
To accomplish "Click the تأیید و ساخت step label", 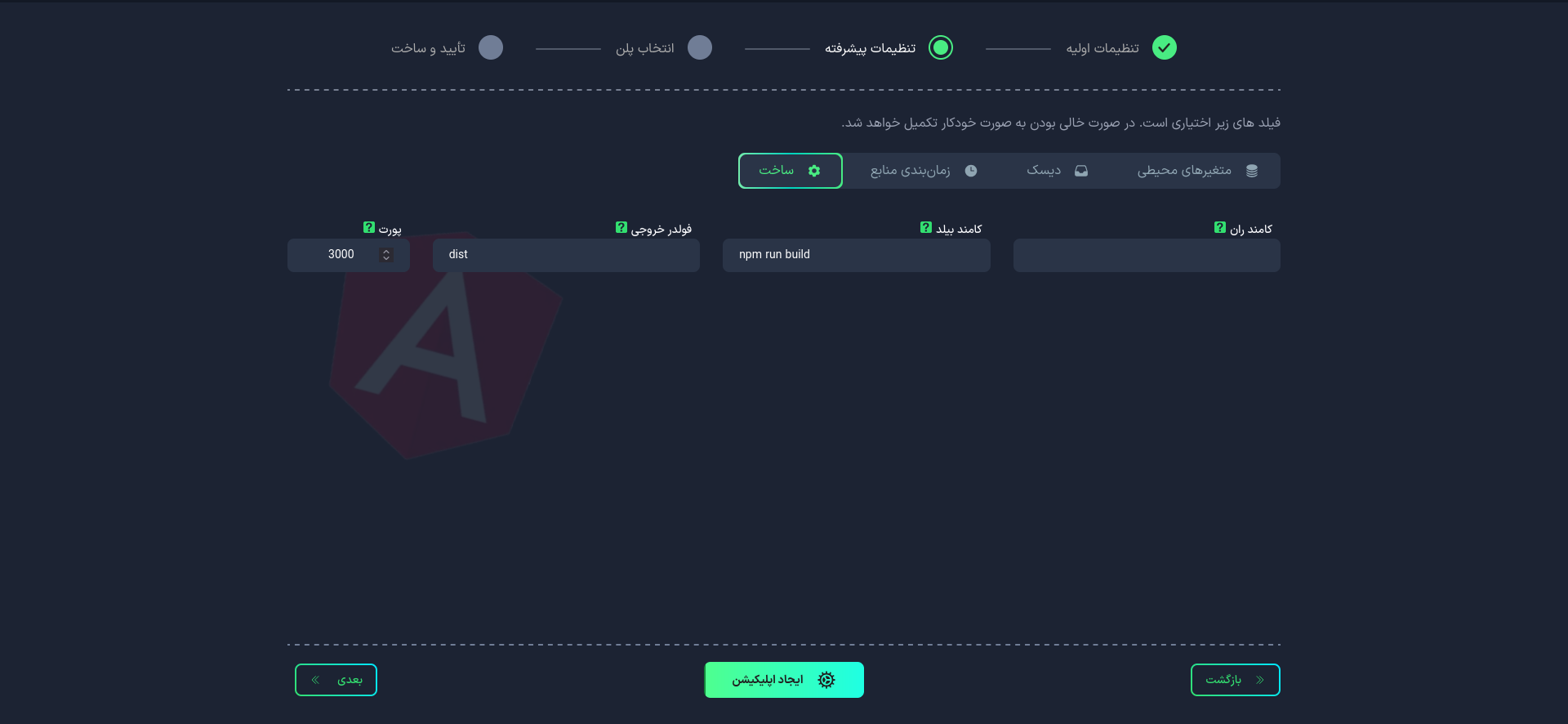I will [x=428, y=48].
